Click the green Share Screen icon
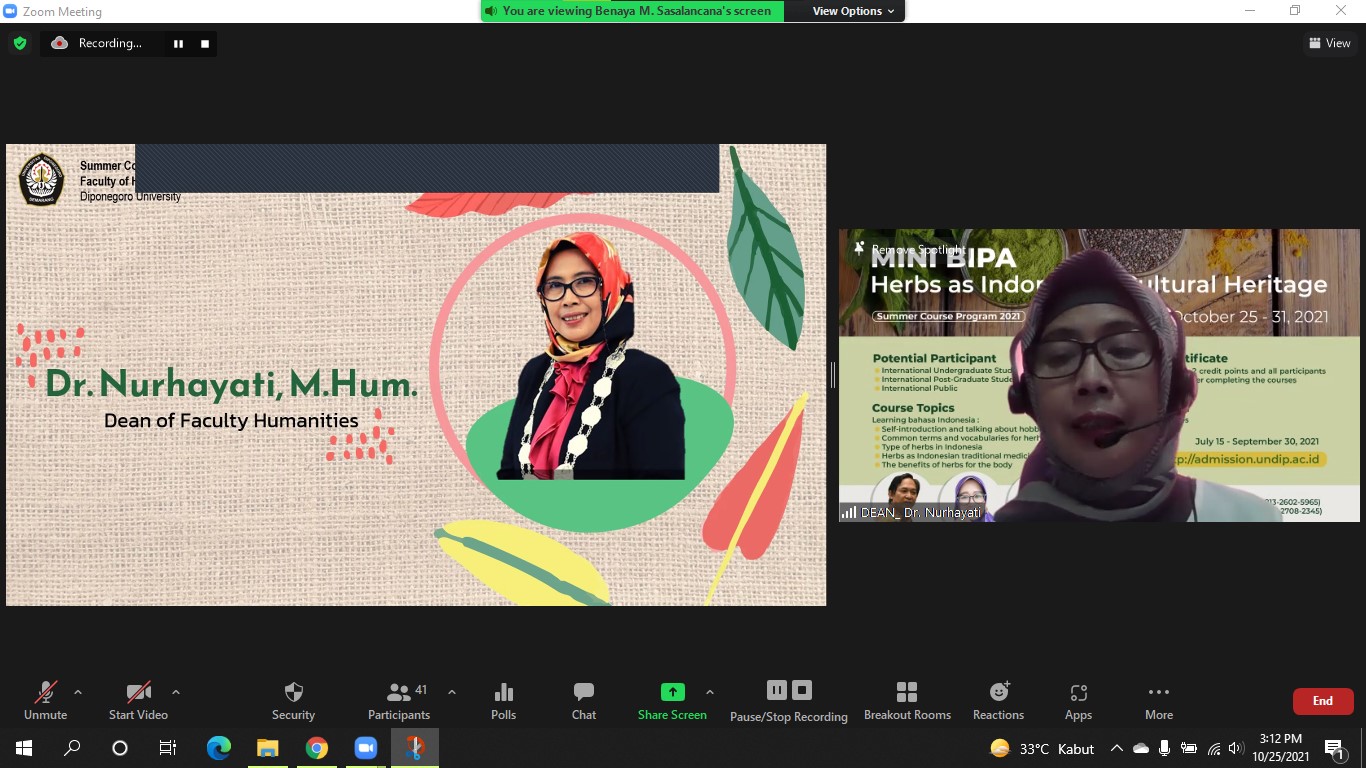Image resolution: width=1366 pixels, height=768 pixels. coord(672,692)
